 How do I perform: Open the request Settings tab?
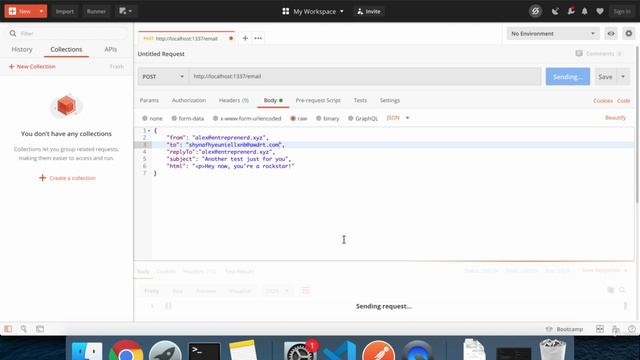coord(390,100)
